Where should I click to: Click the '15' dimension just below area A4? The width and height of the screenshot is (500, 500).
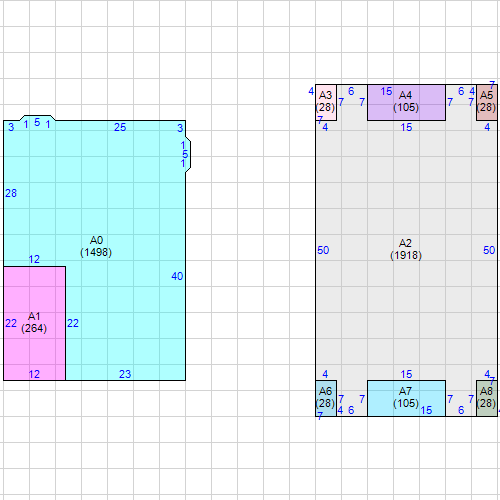tap(406, 127)
